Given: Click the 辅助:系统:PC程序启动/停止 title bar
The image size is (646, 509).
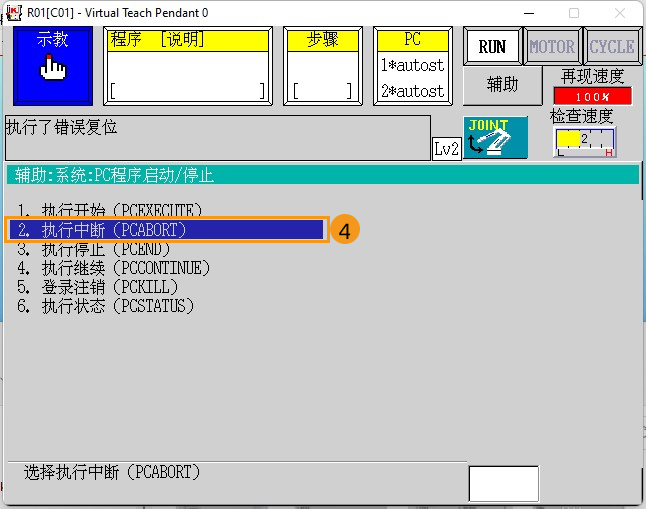Looking at the screenshot, I should coord(323,175).
